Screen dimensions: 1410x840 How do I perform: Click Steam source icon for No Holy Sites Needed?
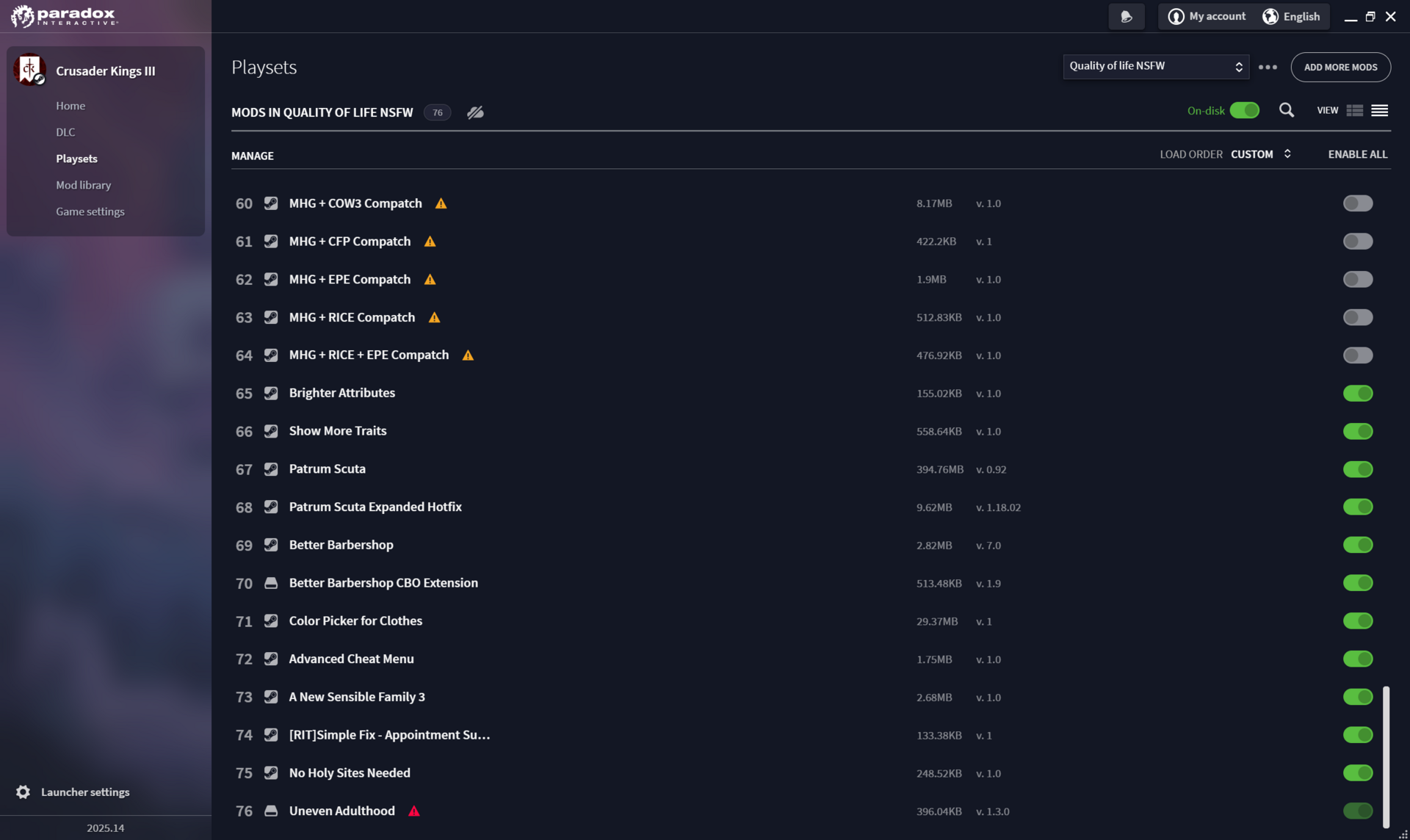tap(271, 772)
